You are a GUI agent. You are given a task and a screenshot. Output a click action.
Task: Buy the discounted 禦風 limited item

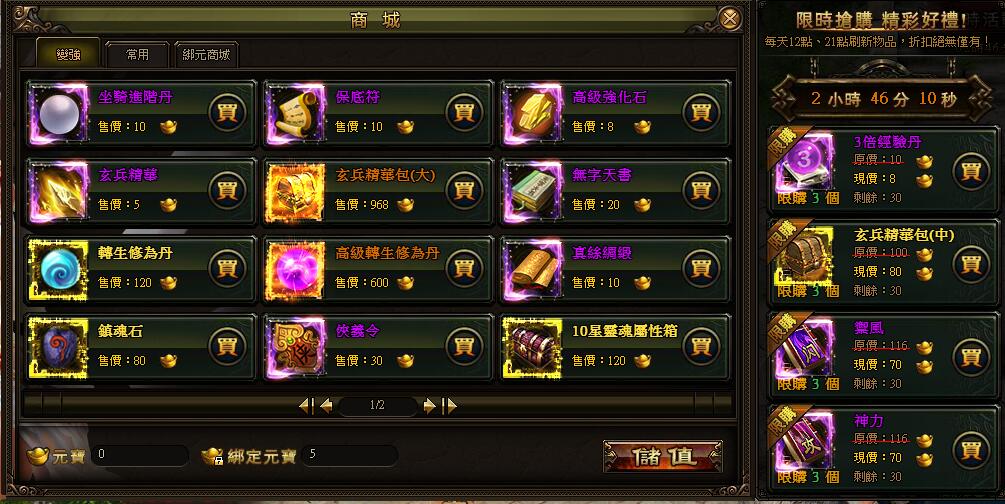point(971,357)
